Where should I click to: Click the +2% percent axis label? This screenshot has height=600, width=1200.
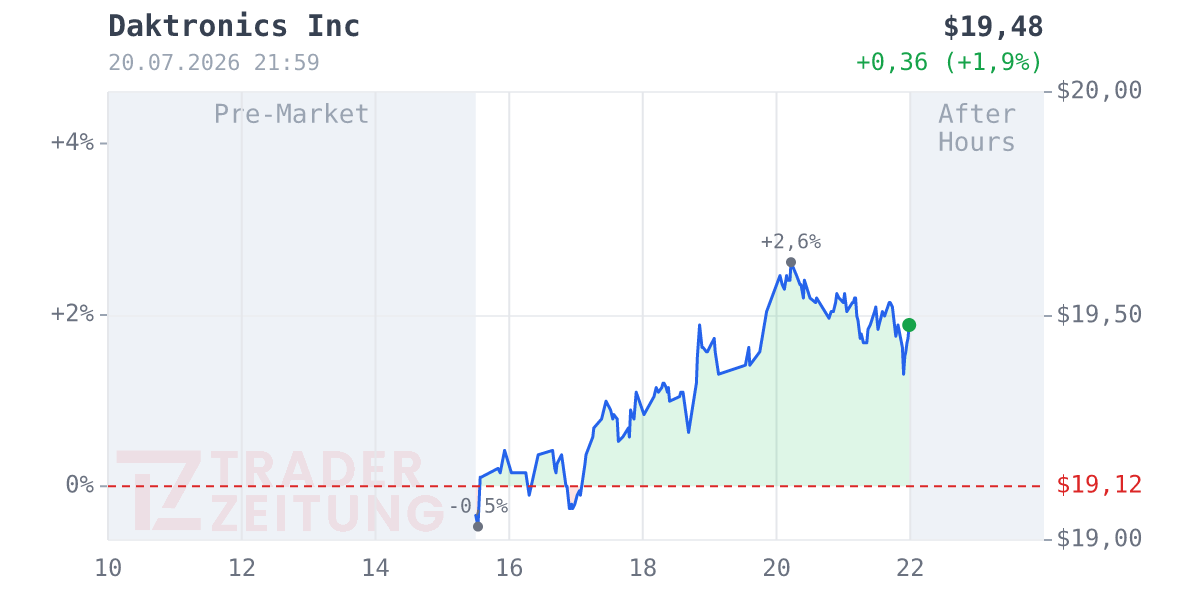72,314
